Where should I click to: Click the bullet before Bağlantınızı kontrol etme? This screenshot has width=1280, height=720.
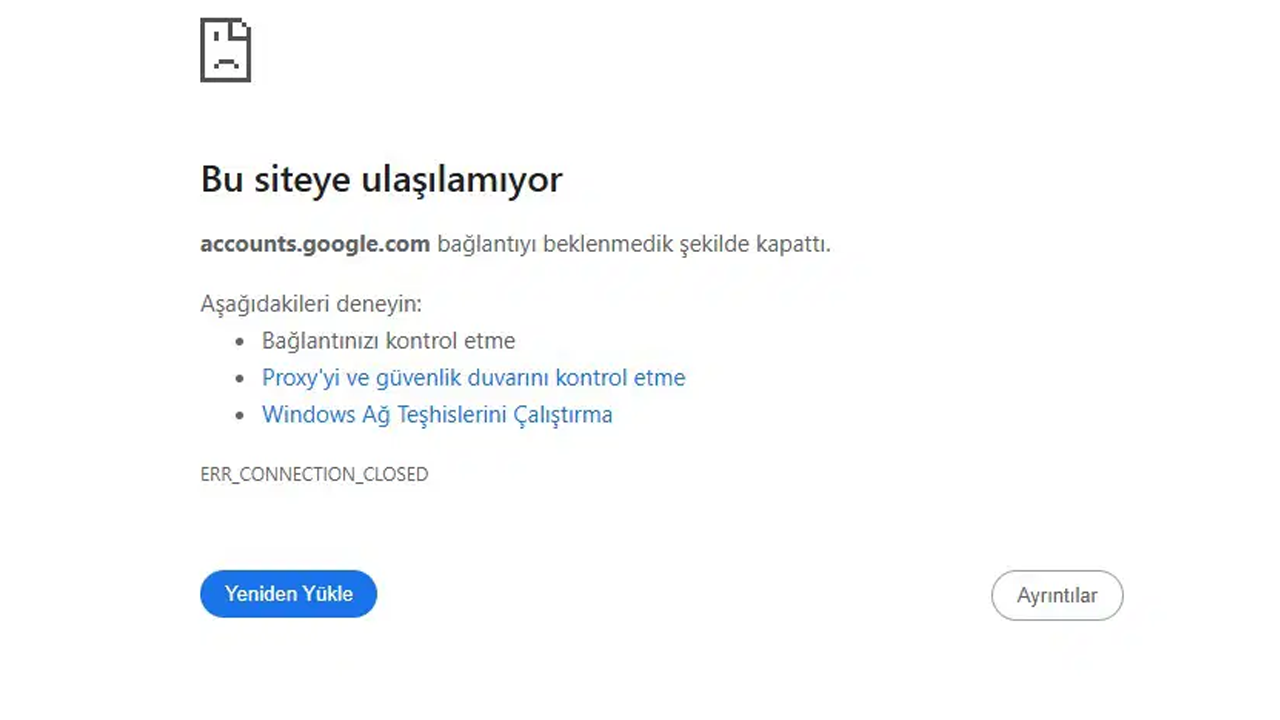click(x=240, y=342)
